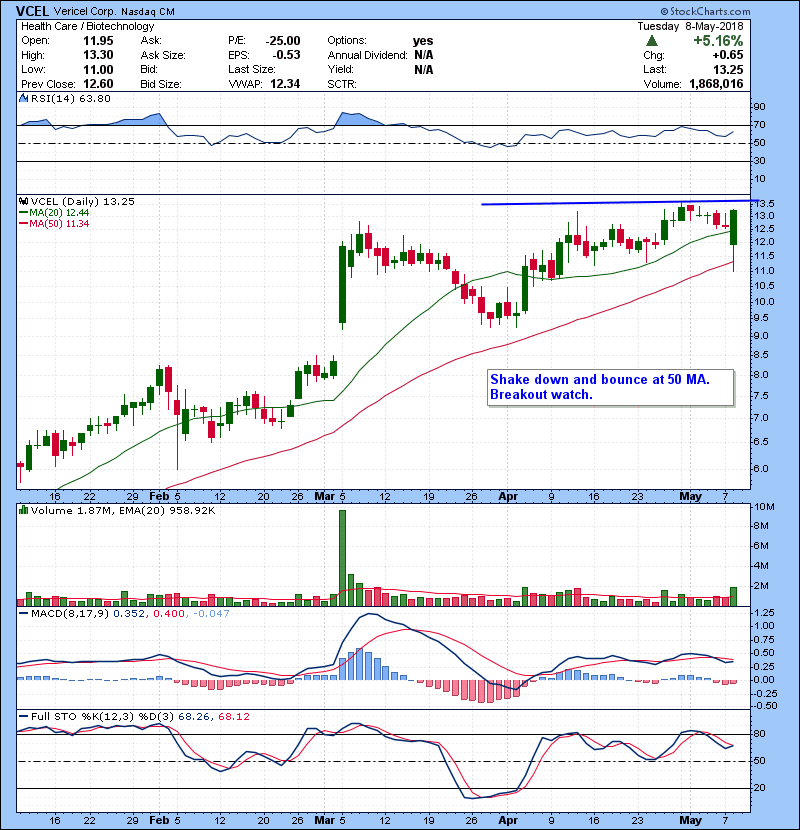This screenshot has height=830, width=800.
Task: Click the Prev Close value 12.60
Action: pos(98,84)
